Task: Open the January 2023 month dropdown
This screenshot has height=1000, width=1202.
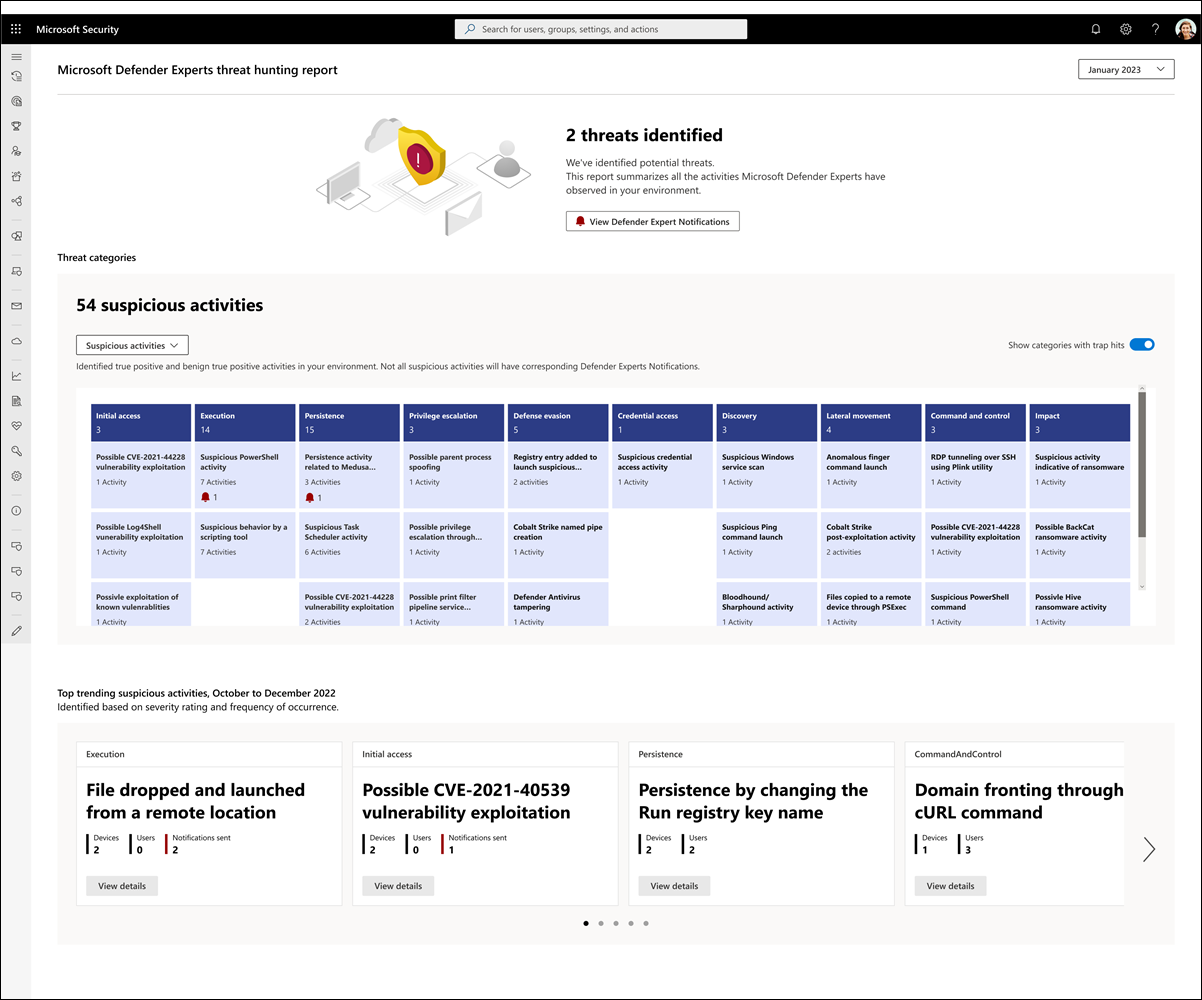Action: [1126, 70]
